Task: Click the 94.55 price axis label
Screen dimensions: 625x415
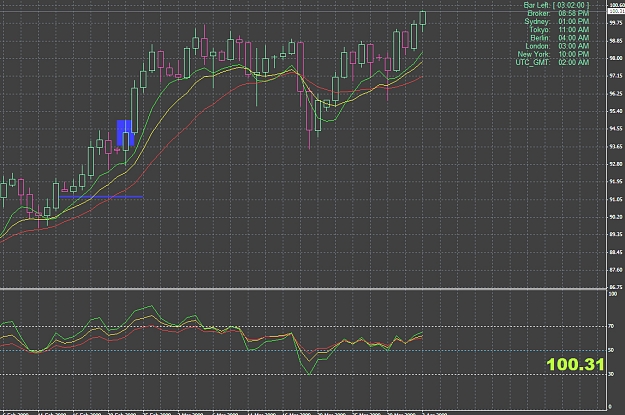Action: point(616,129)
